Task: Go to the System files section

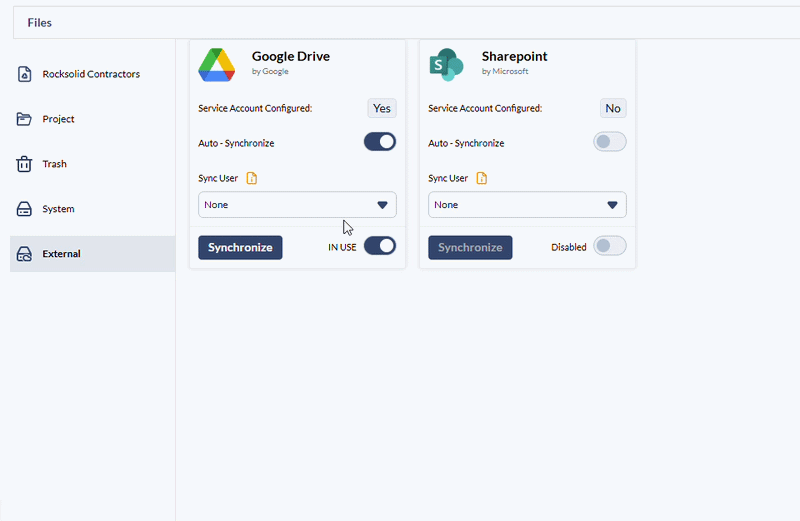Action: pyautogui.click(x=58, y=209)
